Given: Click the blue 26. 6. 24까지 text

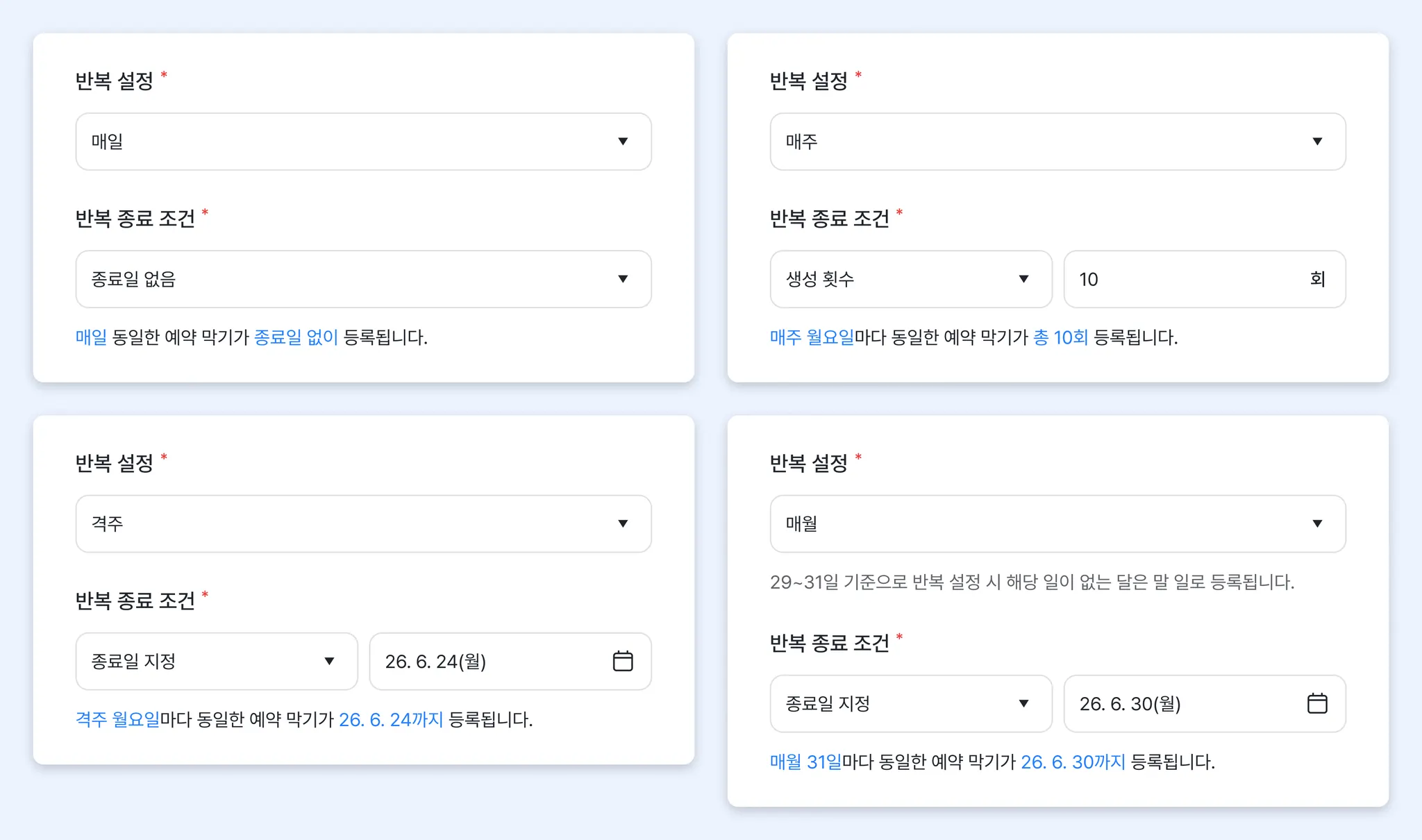Looking at the screenshot, I should click(x=391, y=719).
